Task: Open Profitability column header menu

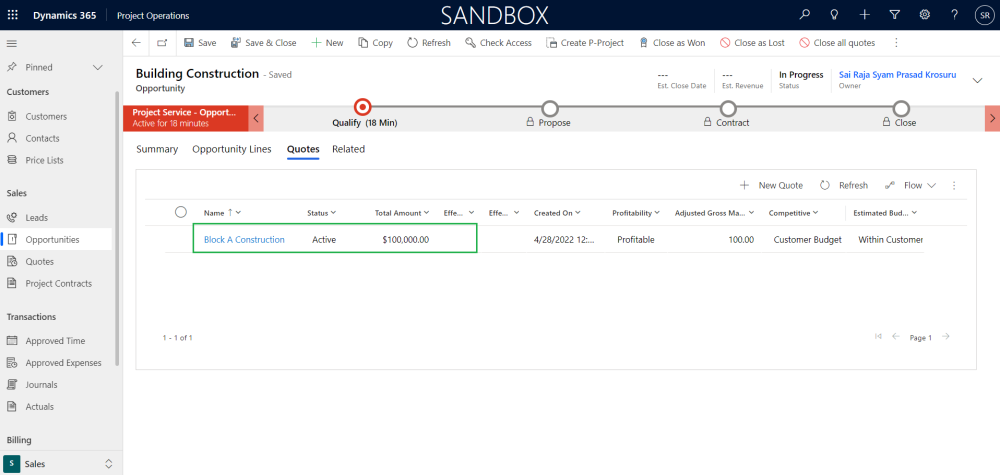Action: coord(636,213)
